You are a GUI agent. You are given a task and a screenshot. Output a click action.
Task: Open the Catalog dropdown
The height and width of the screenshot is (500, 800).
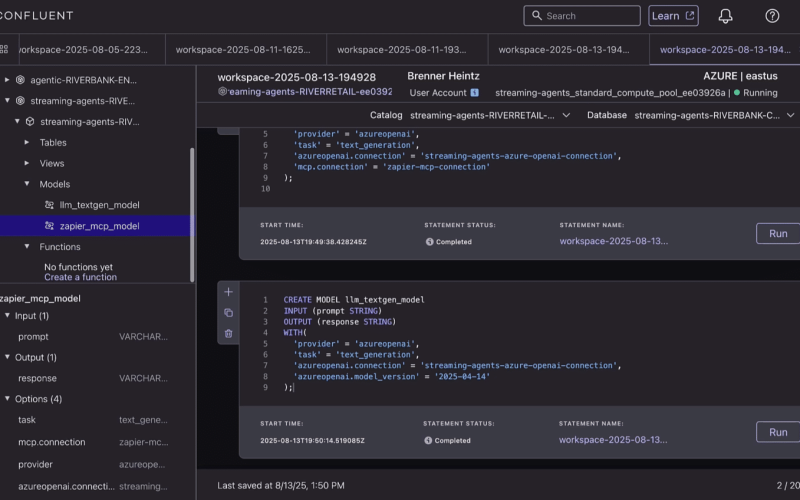click(490, 115)
